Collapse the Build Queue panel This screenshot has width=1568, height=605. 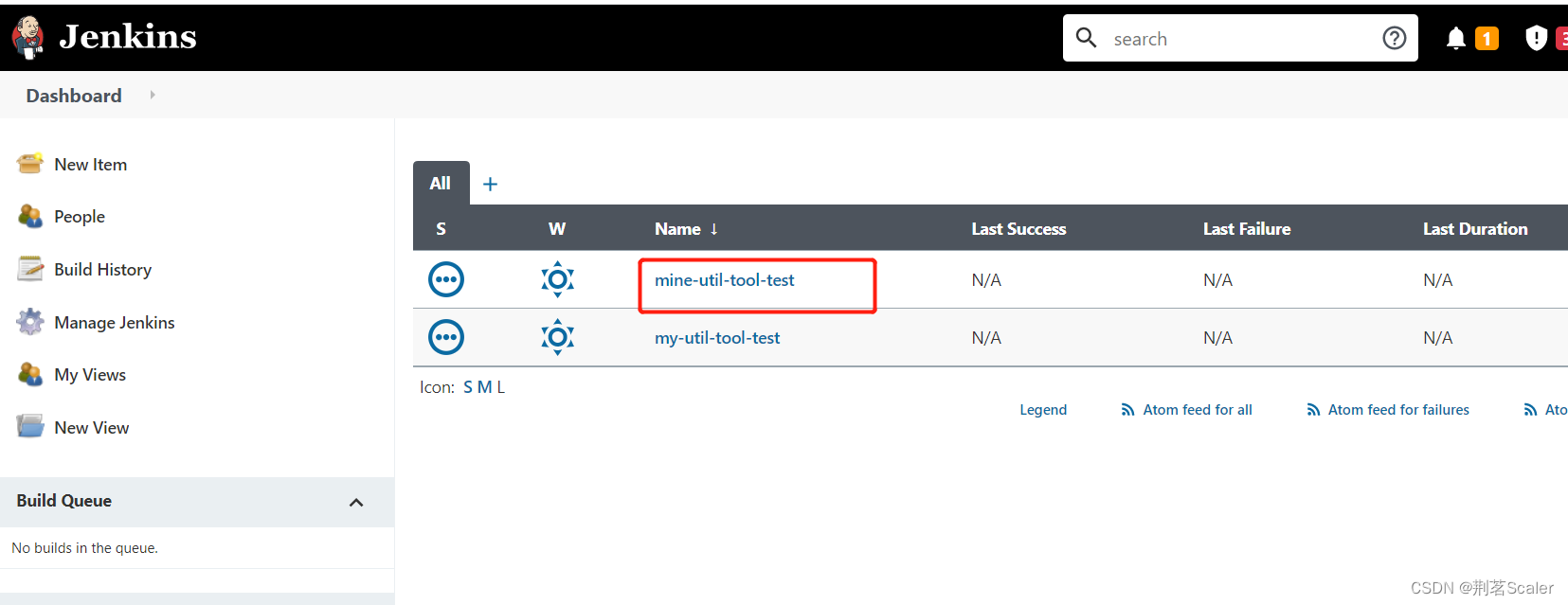tap(356, 502)
